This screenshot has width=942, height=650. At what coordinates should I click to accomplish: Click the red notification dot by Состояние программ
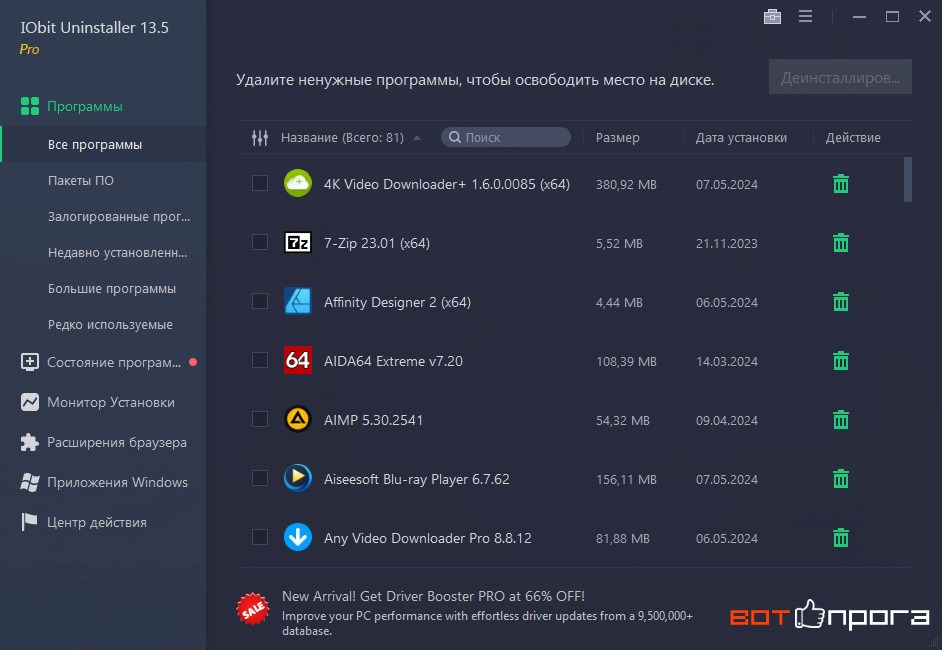pyautogui.click(x=193, y=362)
